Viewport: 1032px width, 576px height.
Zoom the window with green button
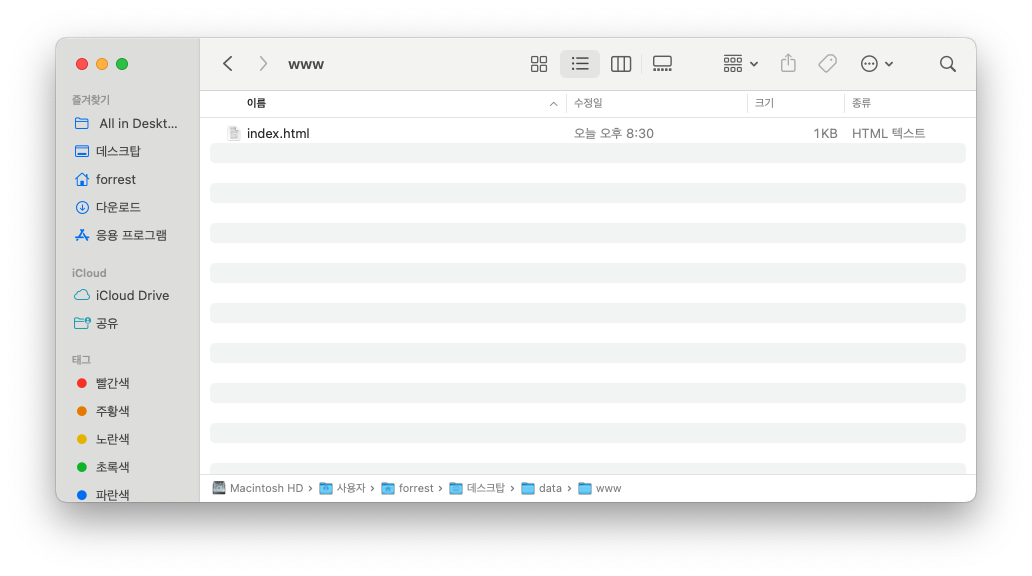(122, 64)
